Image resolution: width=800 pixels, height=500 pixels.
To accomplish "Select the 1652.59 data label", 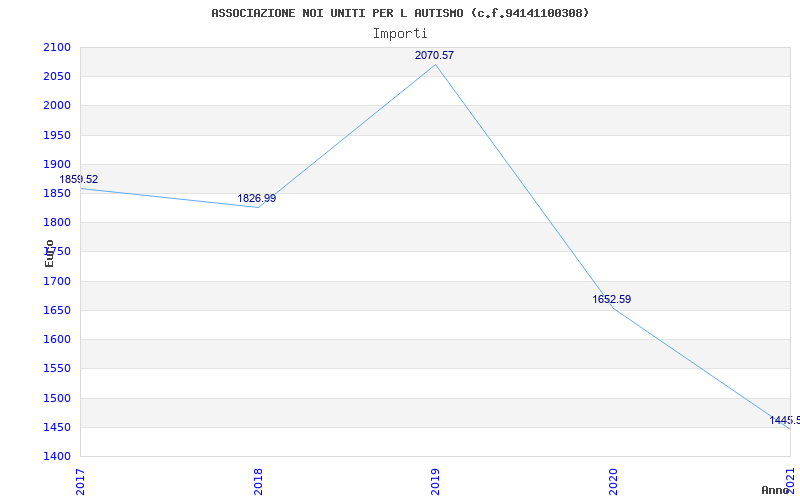I will click(612, 299).
